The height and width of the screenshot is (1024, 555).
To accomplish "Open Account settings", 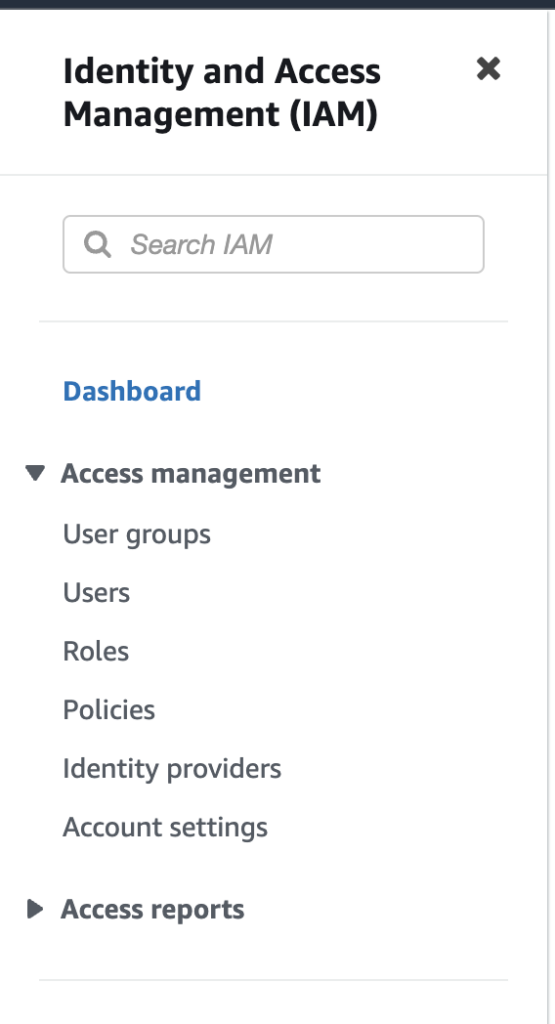I will click(x=165, y=827).
